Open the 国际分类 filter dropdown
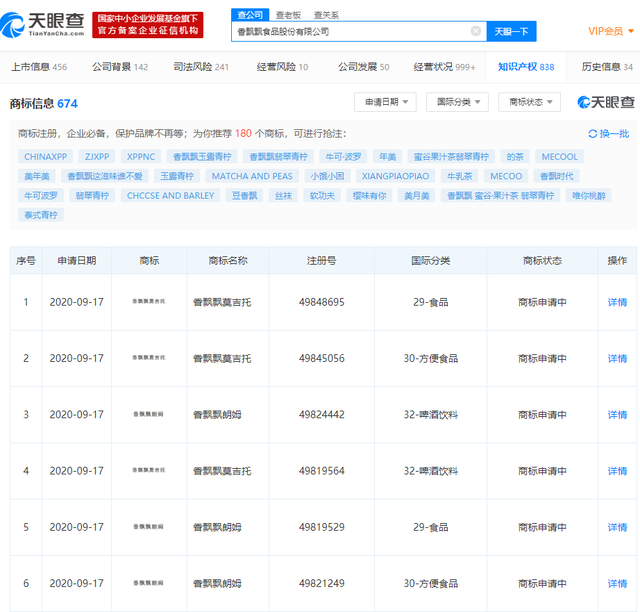 point(457,102)
